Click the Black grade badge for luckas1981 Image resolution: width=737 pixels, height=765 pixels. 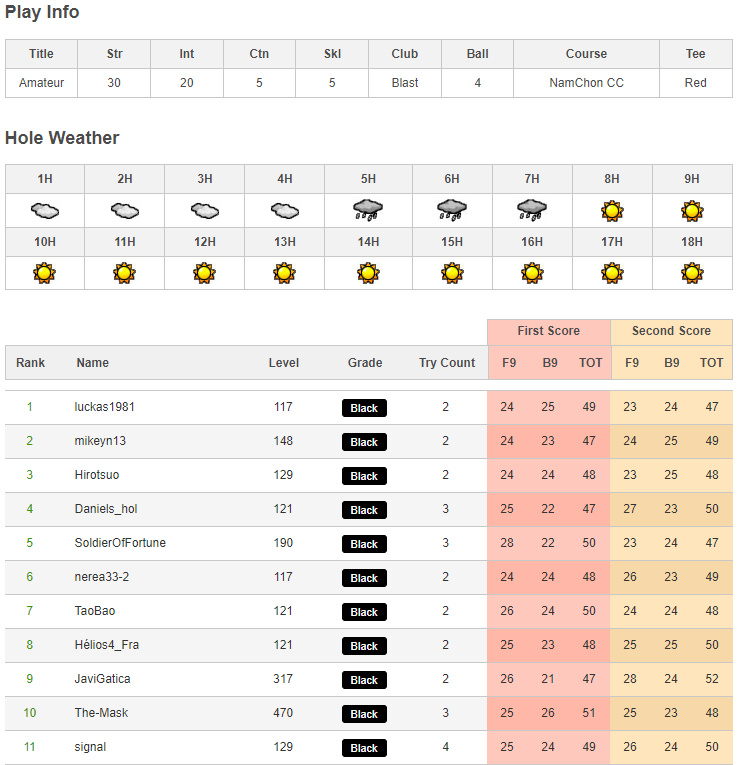click(364, 408)
